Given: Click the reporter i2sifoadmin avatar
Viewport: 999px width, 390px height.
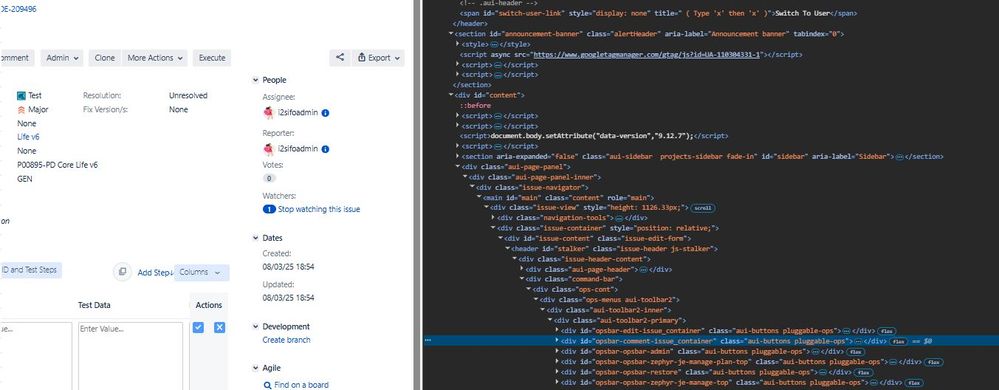Looking at the screenshot, I should click(x=268, y=149).
